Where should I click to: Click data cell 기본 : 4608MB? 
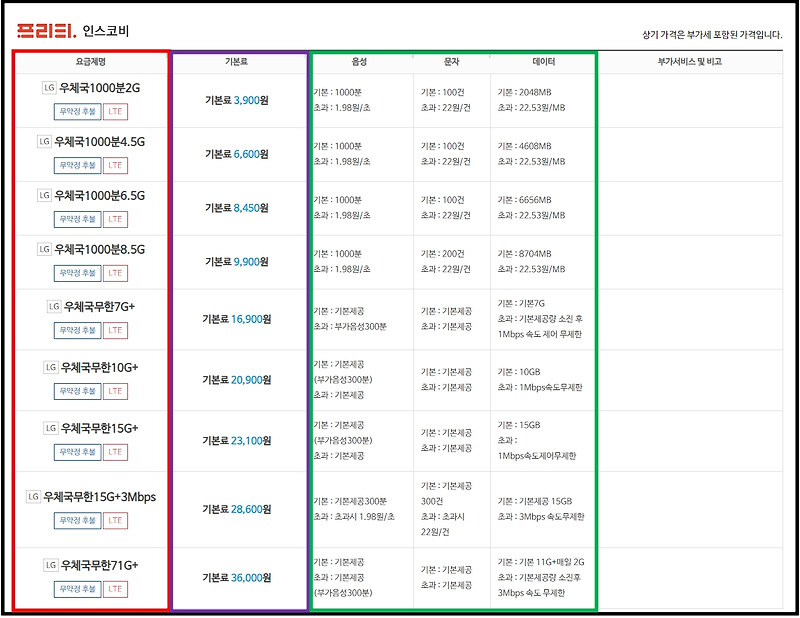[x=524, y=146]
